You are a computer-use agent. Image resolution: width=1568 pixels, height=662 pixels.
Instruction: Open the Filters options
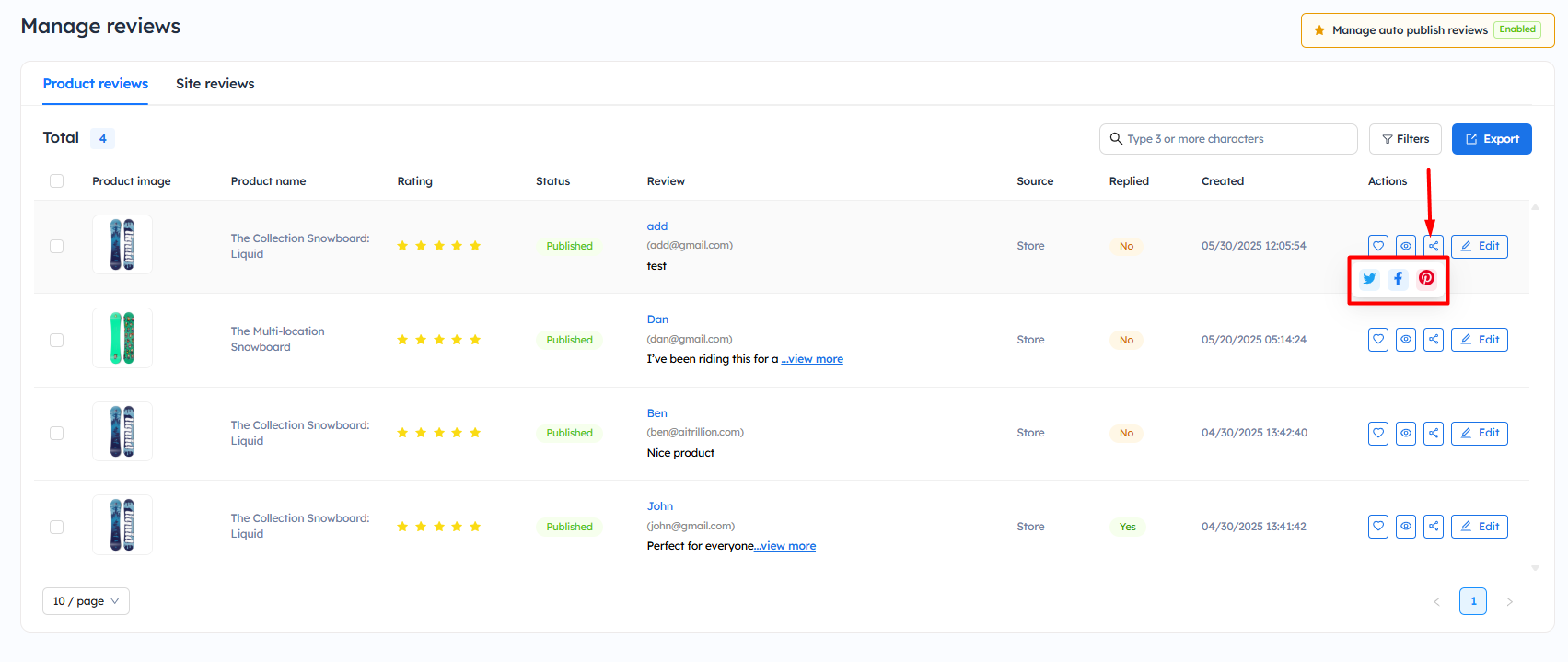pyautogui.click(x=1405, y=139)
